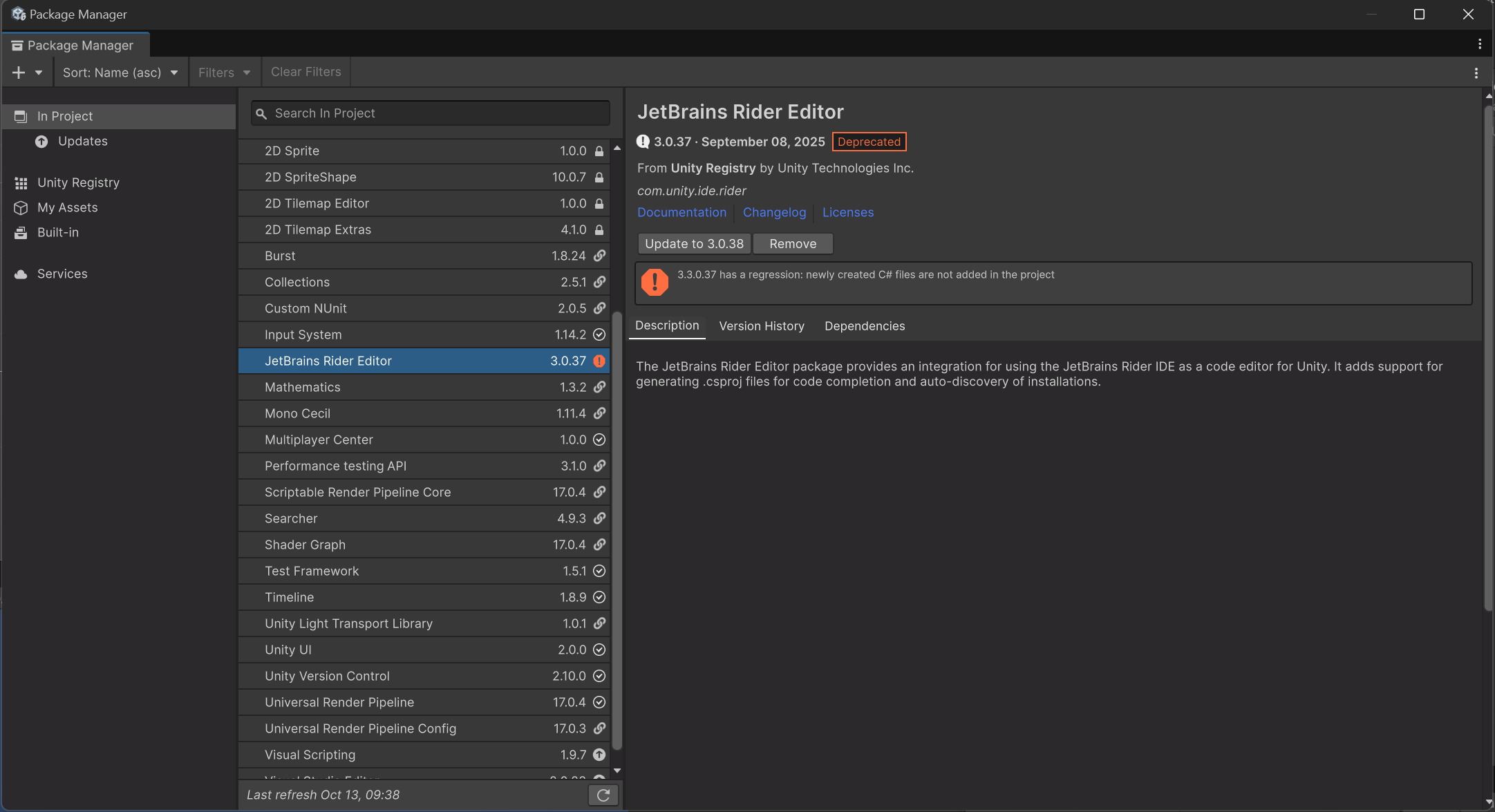Click the Built-in packages icon
Viewport: 1495px width, 812px height.
(x=21, y=233)
